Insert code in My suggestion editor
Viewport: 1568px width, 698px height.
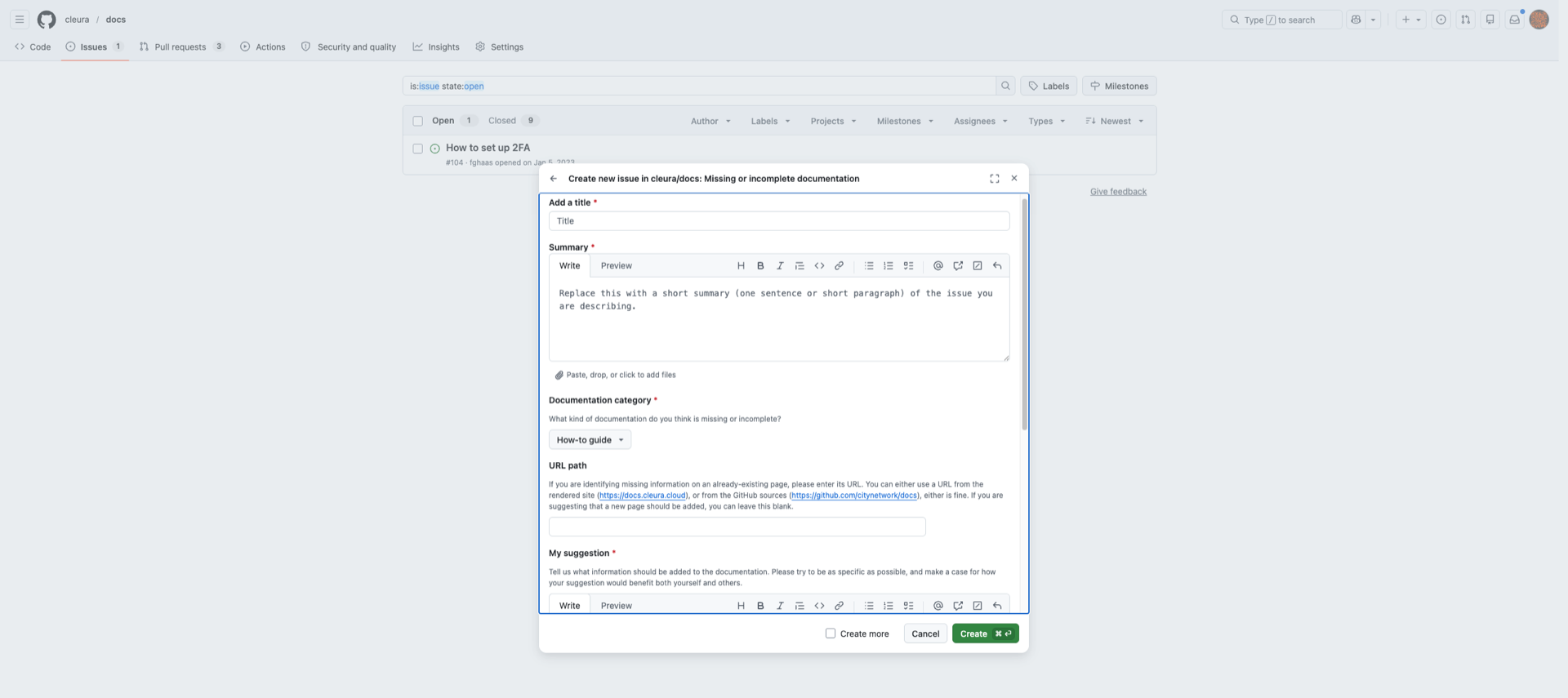[819, 606]
